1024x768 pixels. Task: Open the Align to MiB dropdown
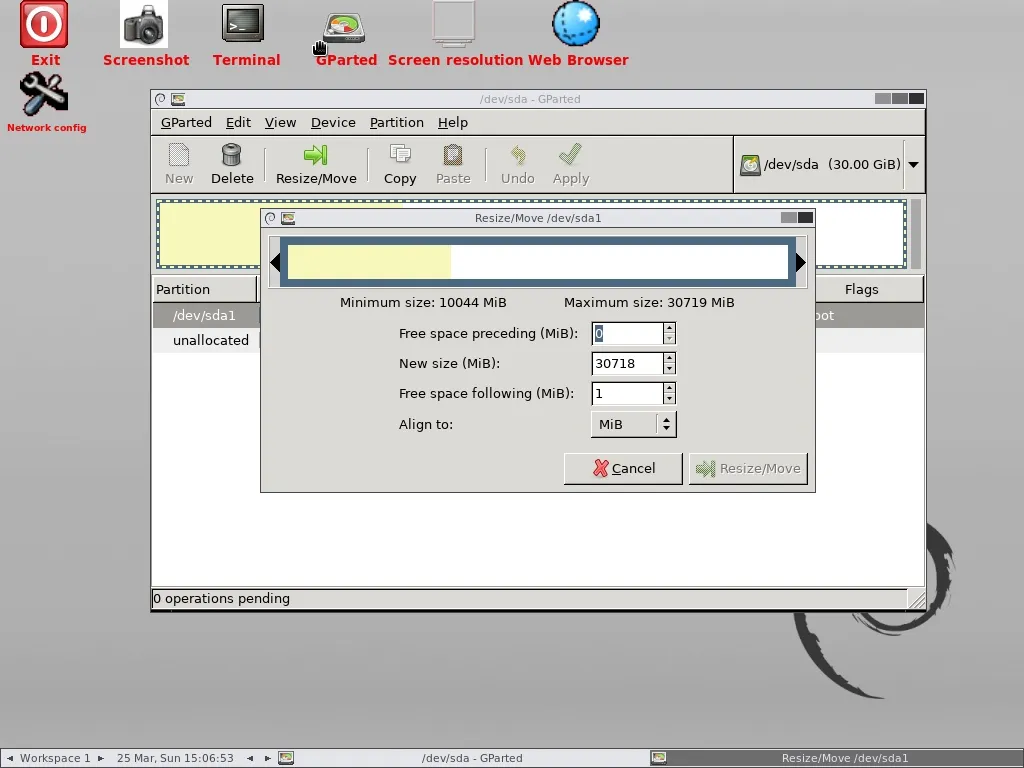click(x=634, y=424)
